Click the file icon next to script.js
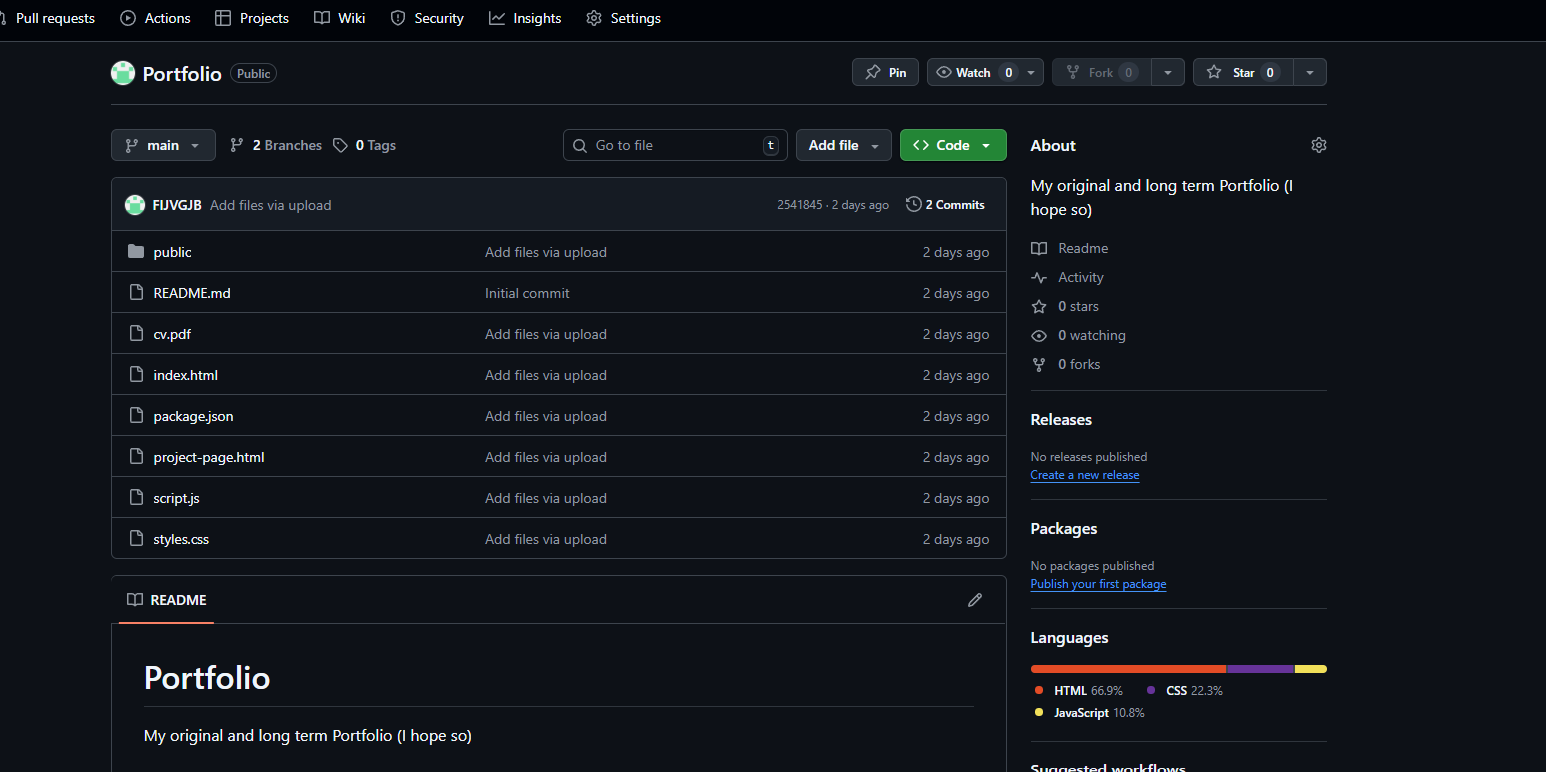This screenshot has width=1546, height=772. (136, 497)
